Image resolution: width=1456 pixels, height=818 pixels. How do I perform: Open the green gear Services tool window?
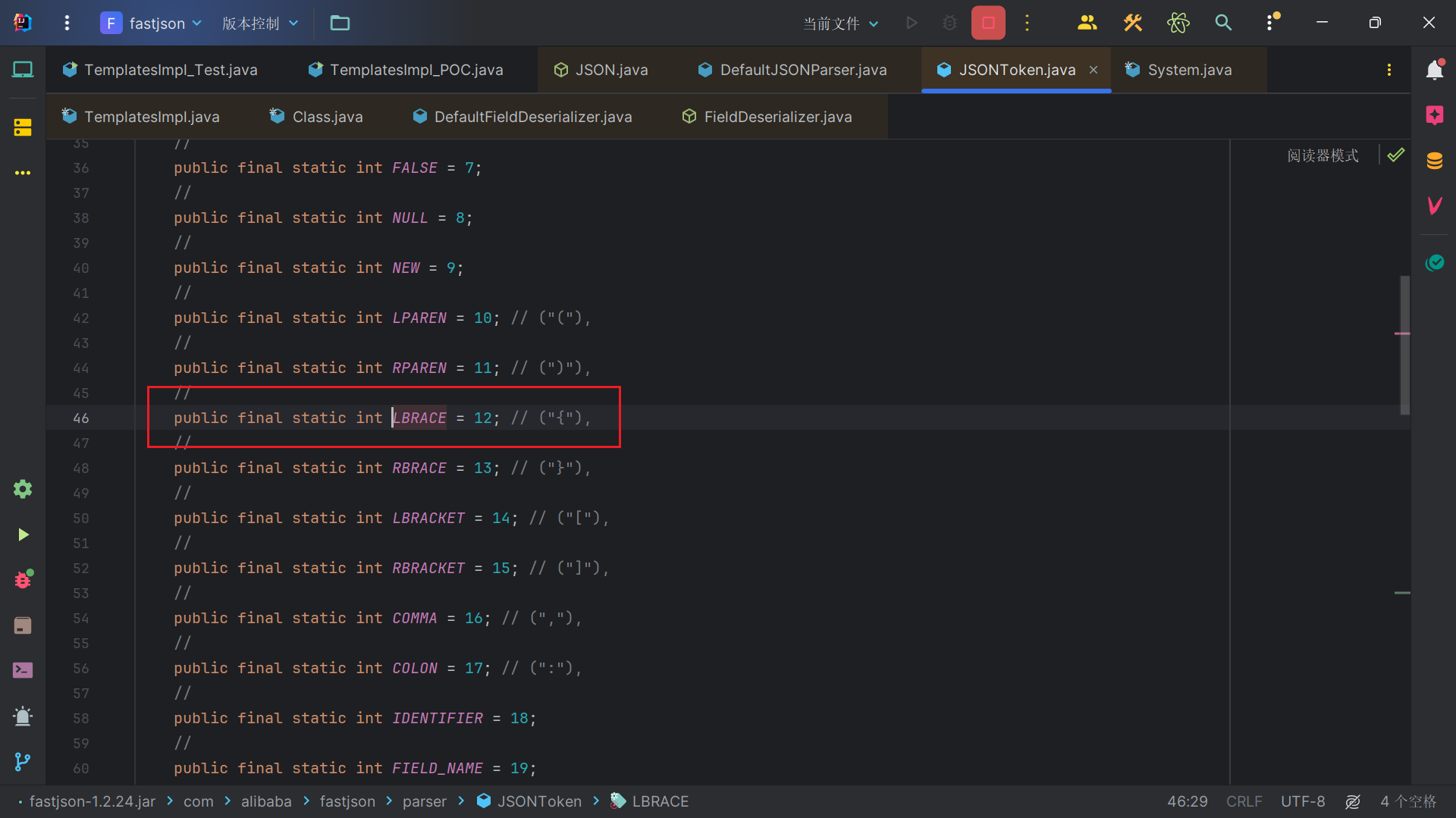(x=23, y=489)
